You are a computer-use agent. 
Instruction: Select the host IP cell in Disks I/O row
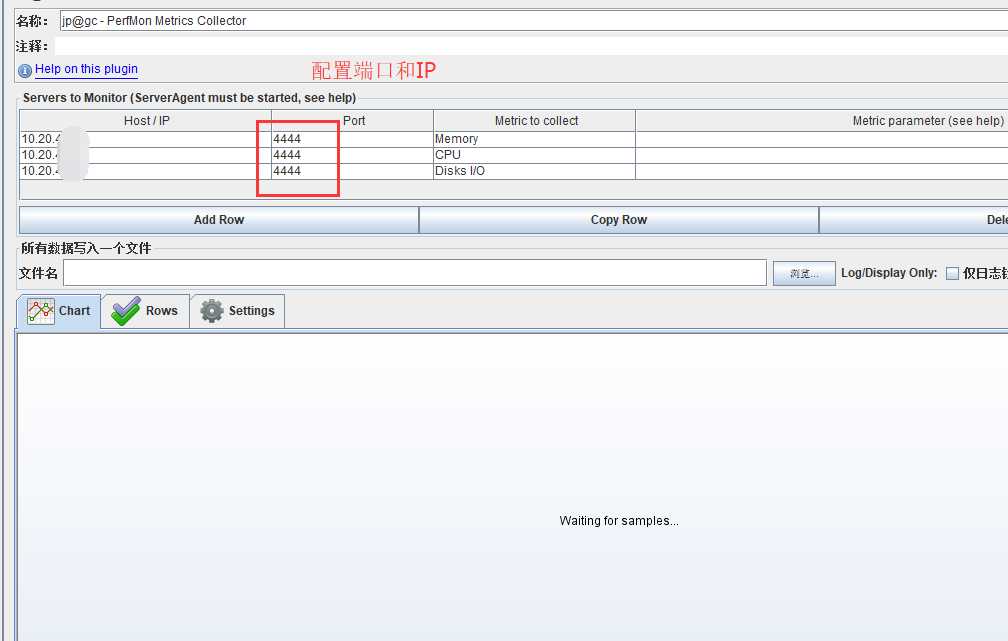tap(145, 171)
